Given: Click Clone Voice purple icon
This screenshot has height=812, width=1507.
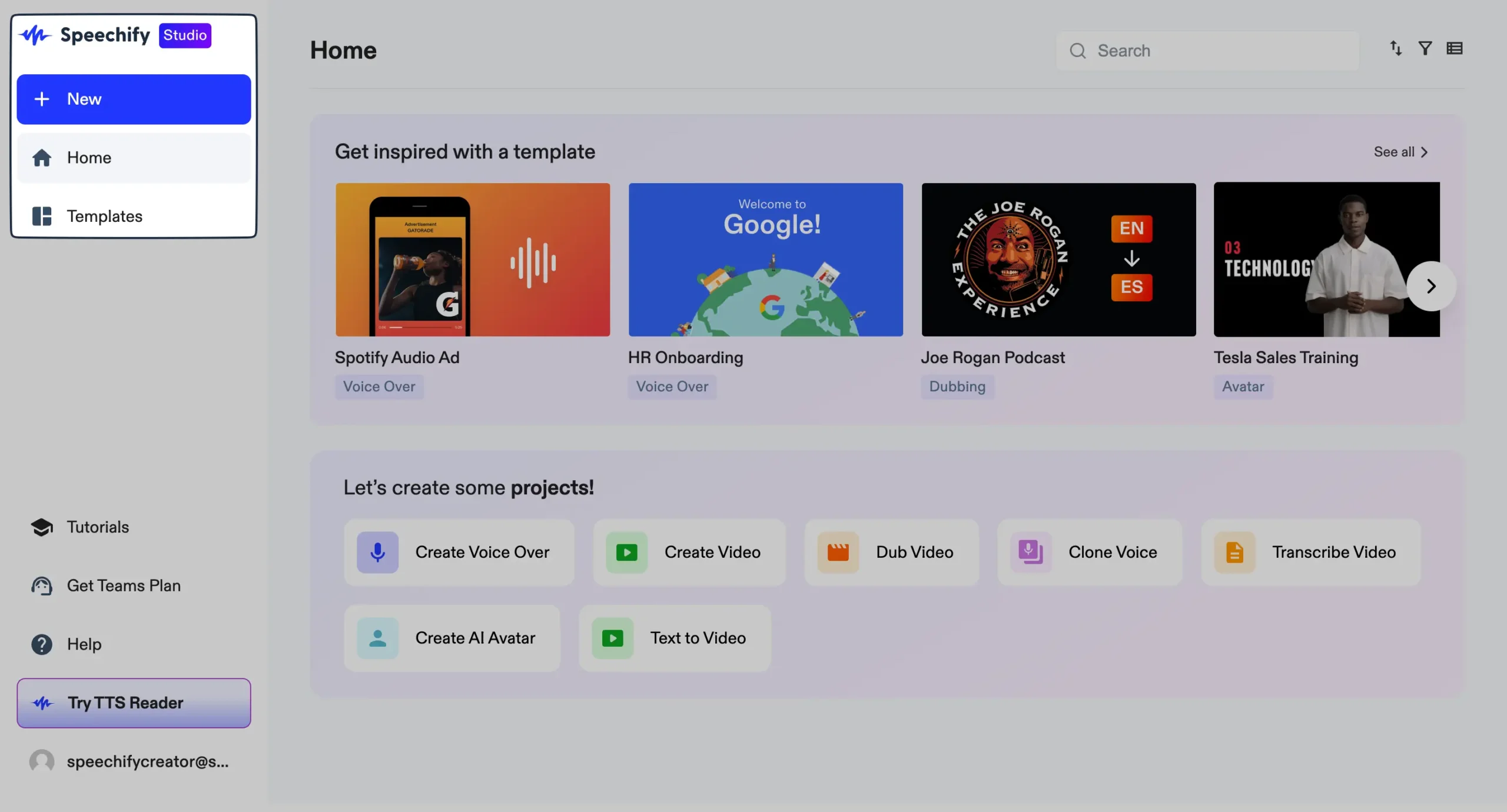Looking at the screenshot, I should 1030,552.
